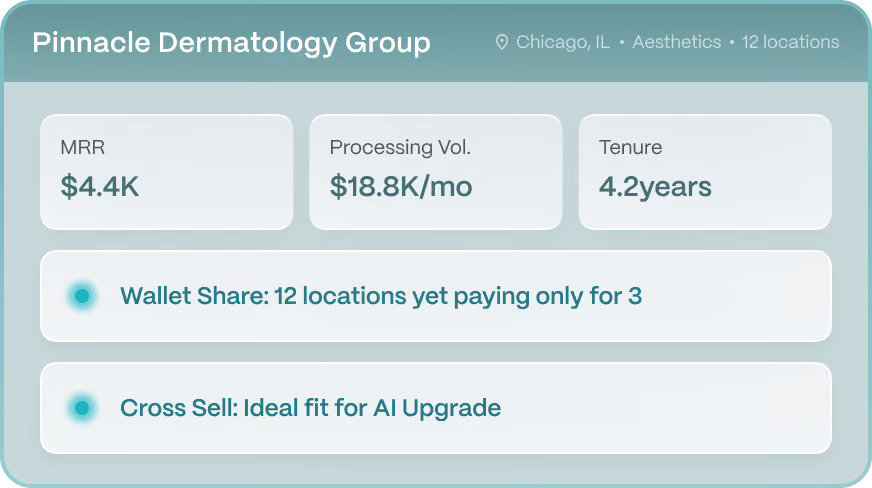Click the Processing Vol. label text
The height and width of the screenshot is (488, 872).
pyautogui.click(x=400, y=147)
